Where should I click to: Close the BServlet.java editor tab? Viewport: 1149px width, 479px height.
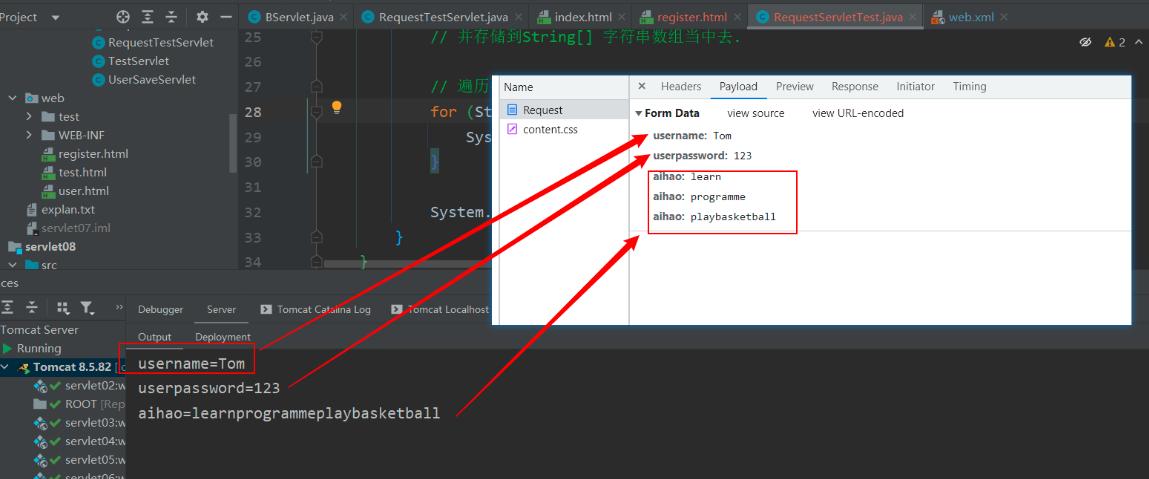pyautogui.click(x=344, y=17)
